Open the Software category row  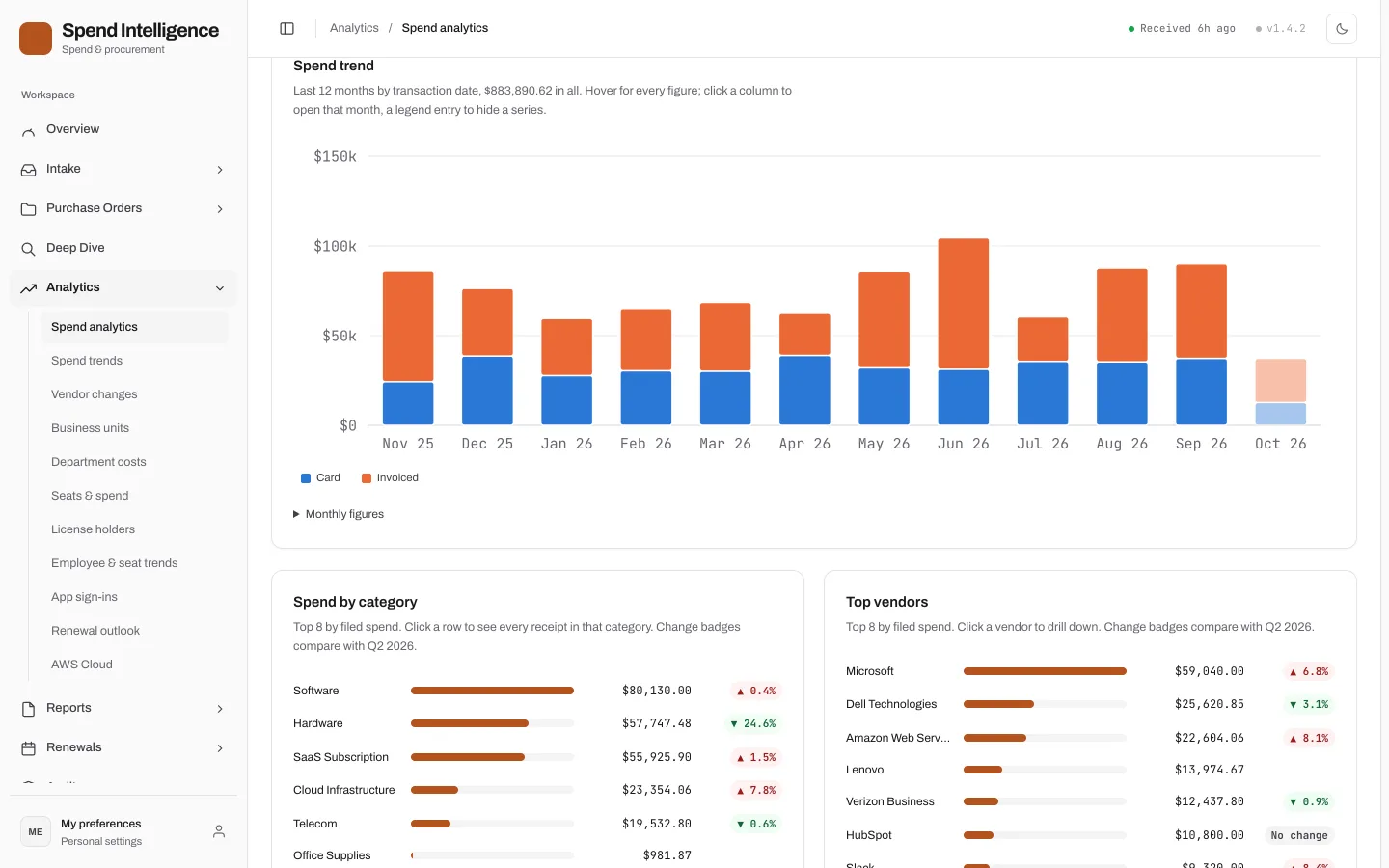[537, 691]
